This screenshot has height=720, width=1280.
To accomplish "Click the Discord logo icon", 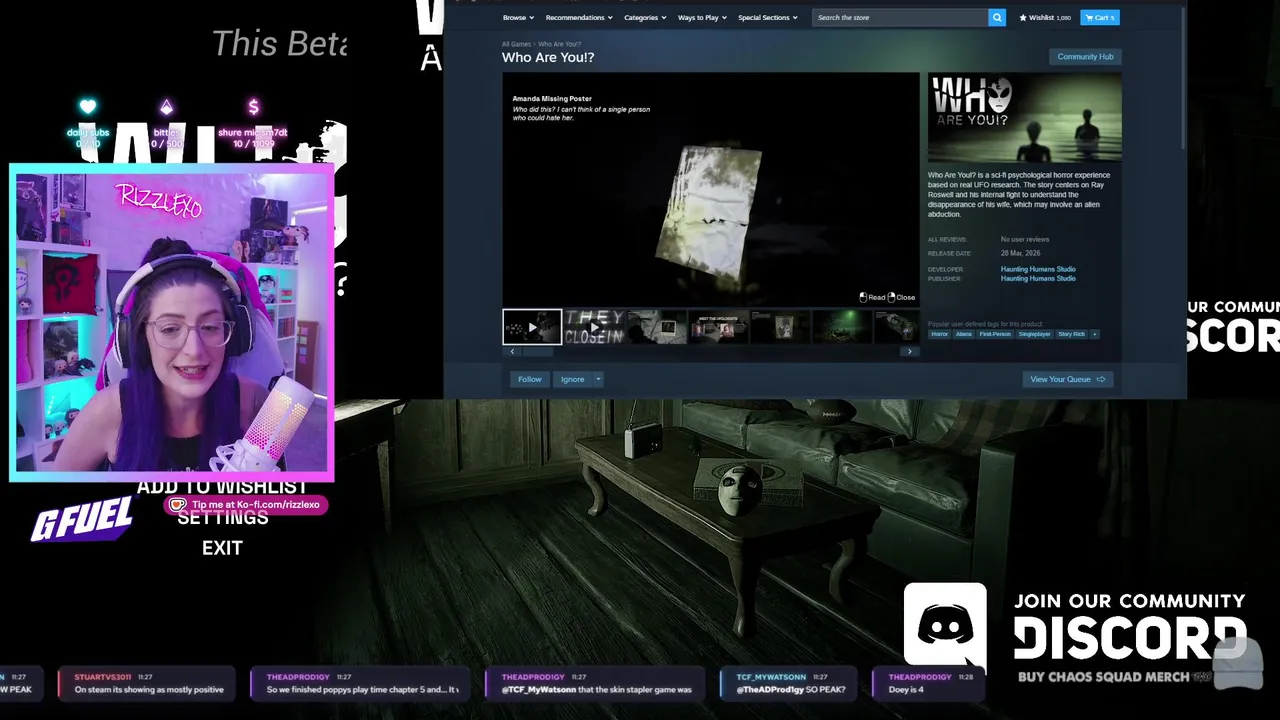I will (x=945, y=626).
